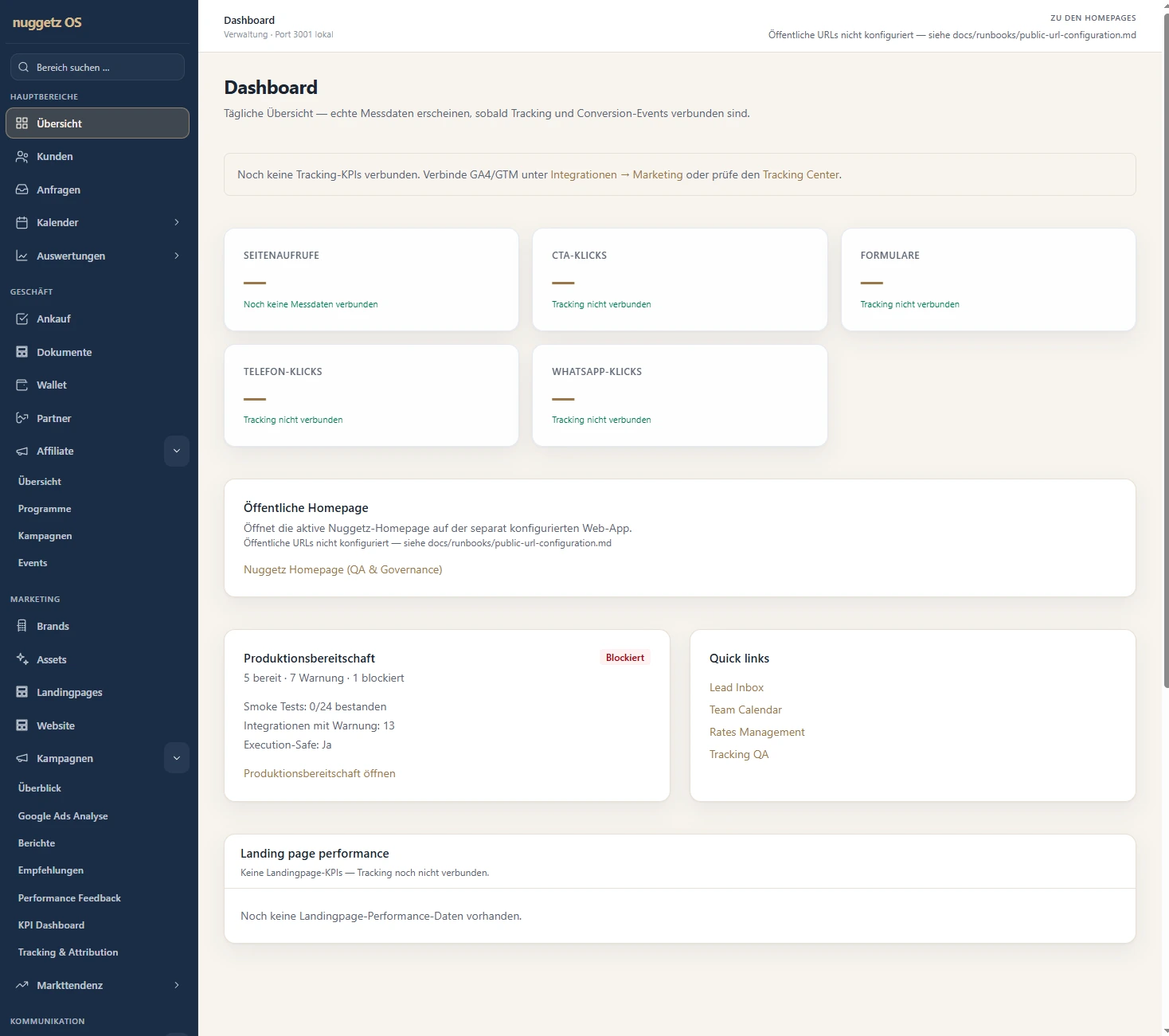The image size is (1169, 1036).
Task: Click the Bereich suchen search field
Action: click(x=97, y=67)
